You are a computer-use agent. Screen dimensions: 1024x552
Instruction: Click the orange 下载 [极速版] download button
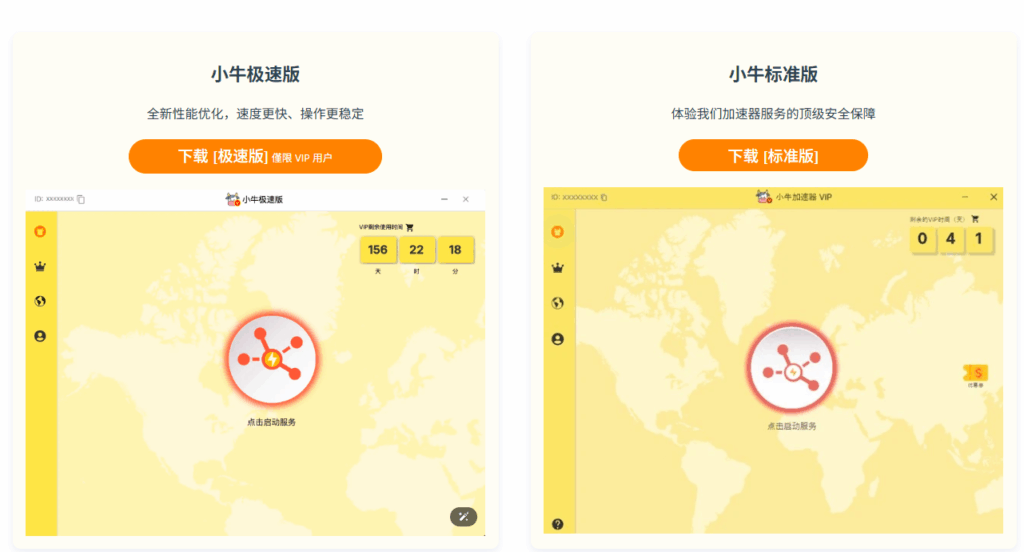255,156
